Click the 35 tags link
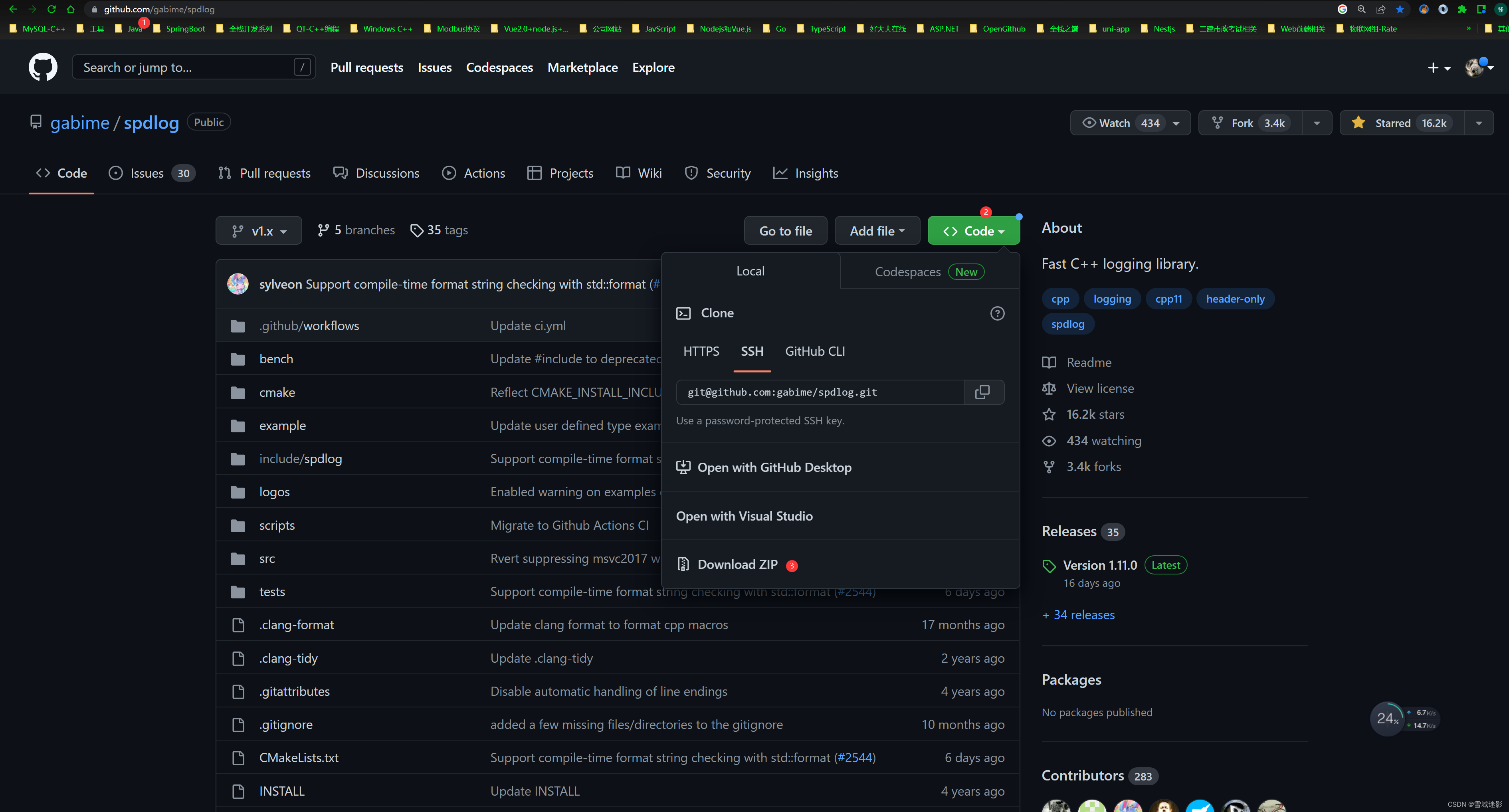Image resolution: width=1509 pixels, height=812 pixels. click(439, 230)
